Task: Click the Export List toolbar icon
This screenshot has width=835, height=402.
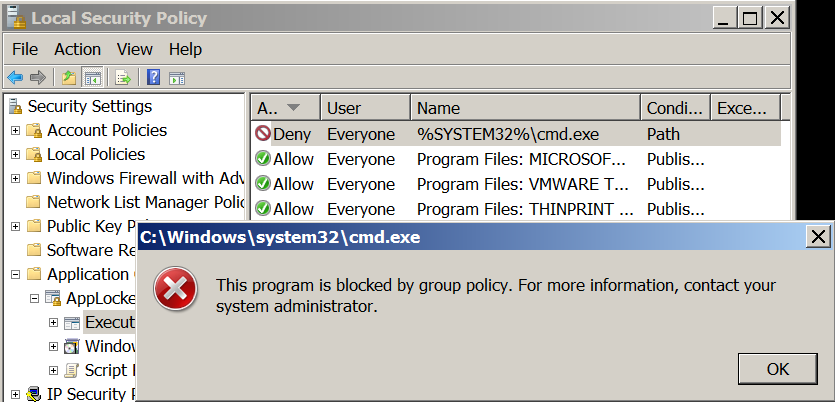Action: [123, 78]
